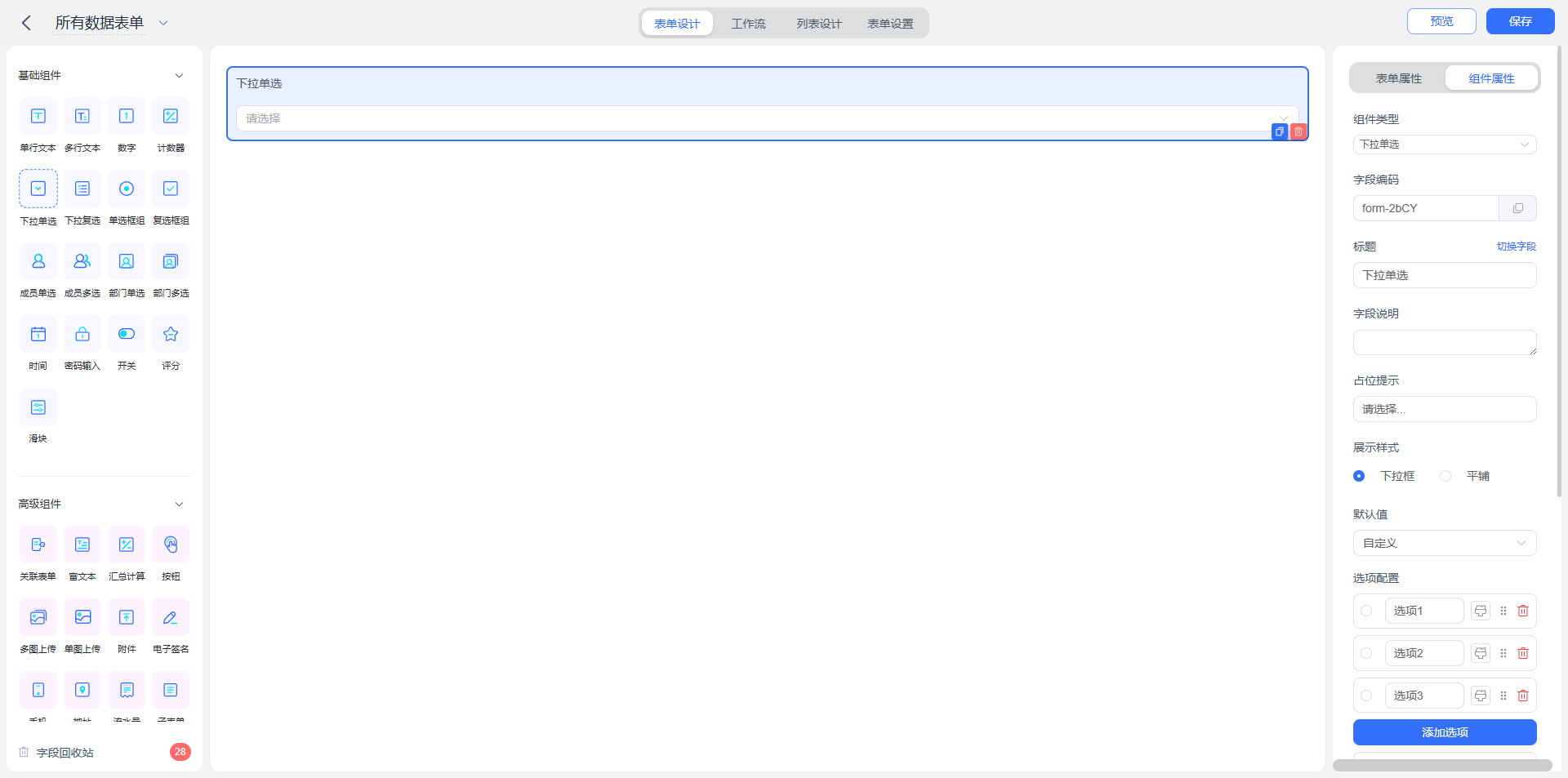This screenshot has height=778, width=1568.
Task: Delete the 下拉单选 field using red trash
Action: (x=1298, y=131)
